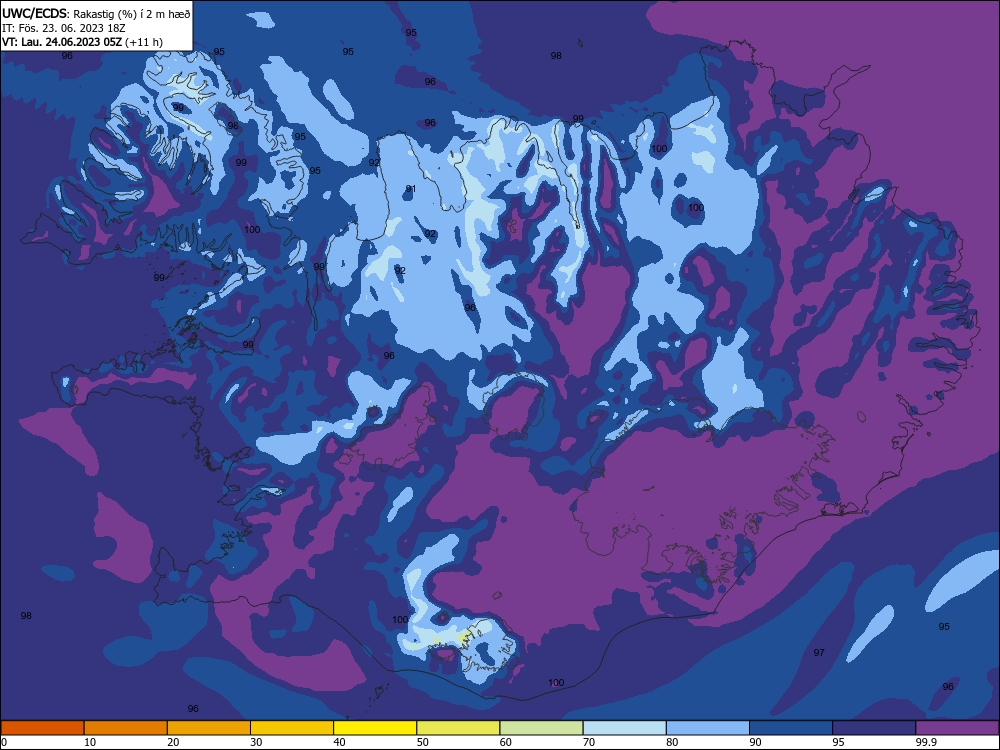The width and height of the screenshot is (1000, 750).
Task: Click the 60–70 pale green legend swatch
Action: [541, 728]
